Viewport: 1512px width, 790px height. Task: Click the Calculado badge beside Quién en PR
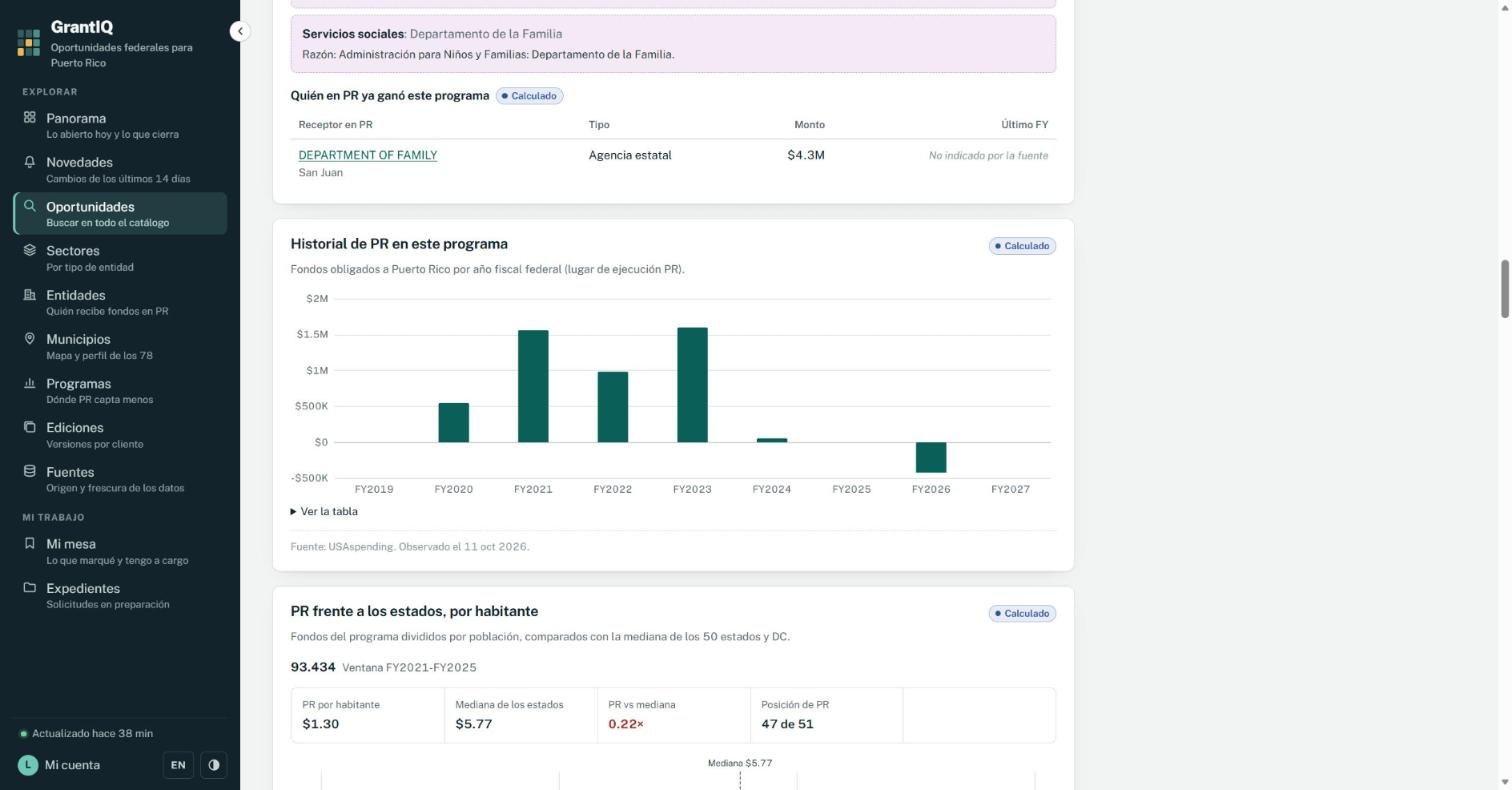point(529,96)
